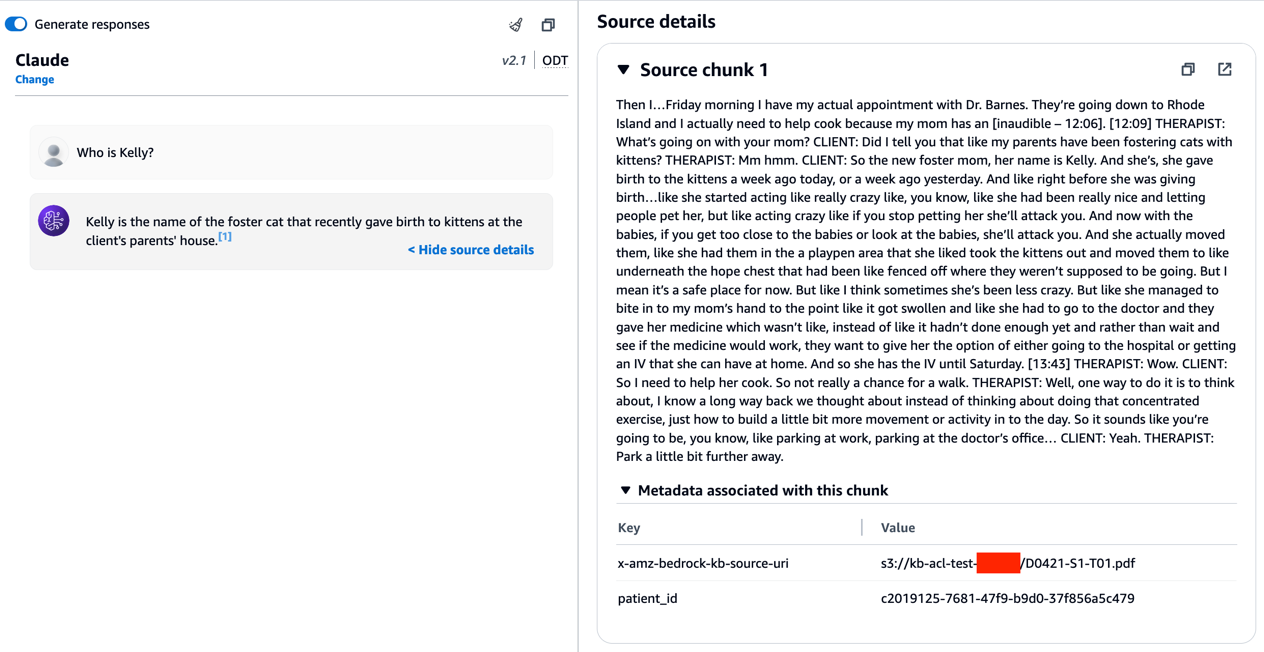Click the clear chat broom icon
This screenshot has height=652, width=1264.
pos(516,25)
